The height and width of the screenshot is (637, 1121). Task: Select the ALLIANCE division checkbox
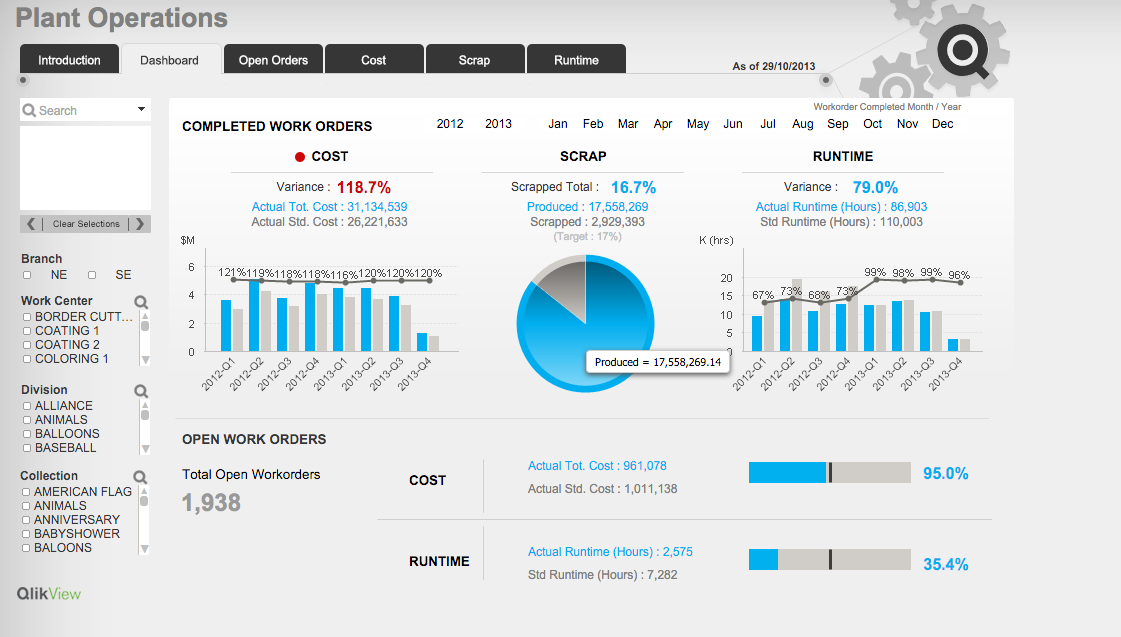(x=26, y=405)
